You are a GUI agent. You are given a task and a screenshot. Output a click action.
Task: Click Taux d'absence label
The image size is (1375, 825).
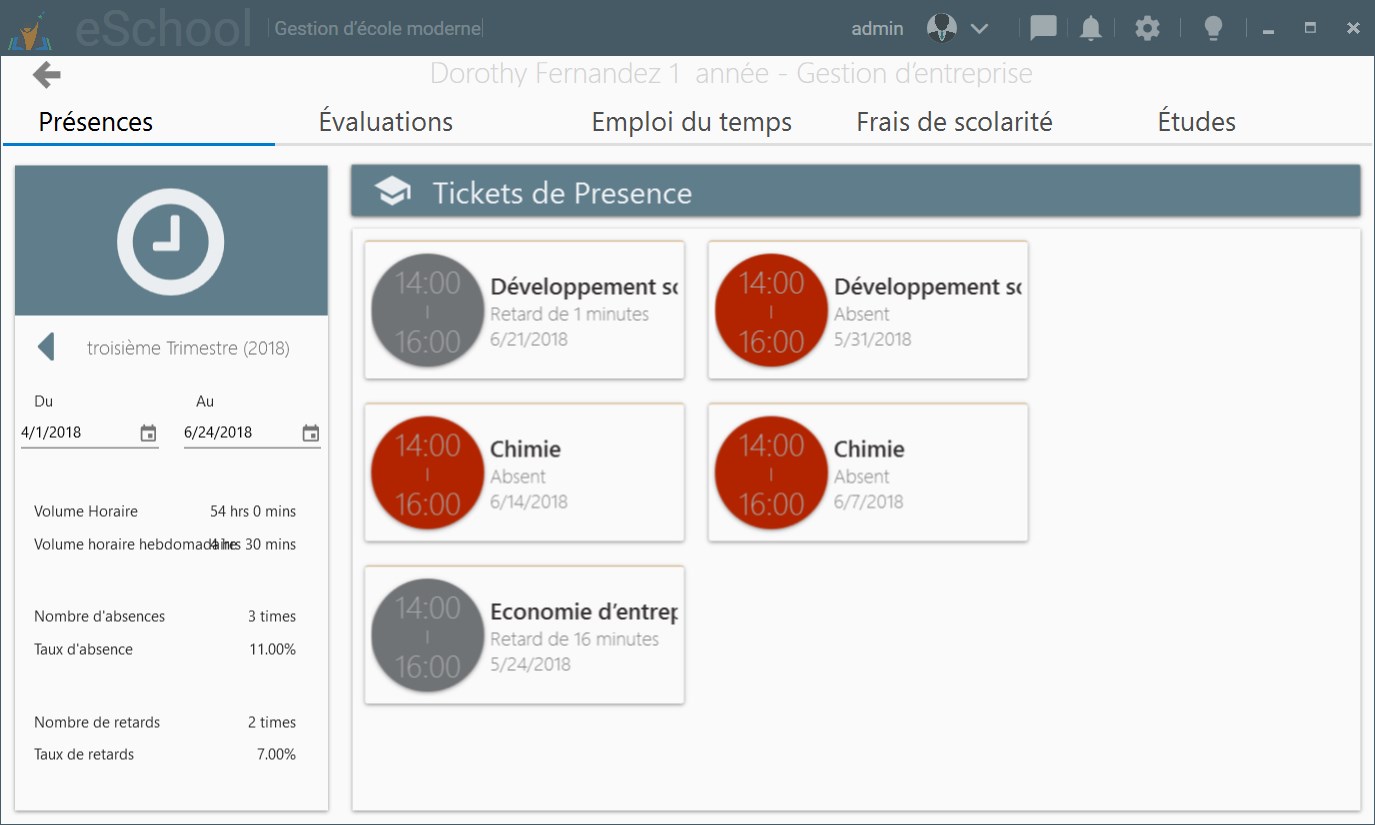pyautogui.click(x=83, y=649)
